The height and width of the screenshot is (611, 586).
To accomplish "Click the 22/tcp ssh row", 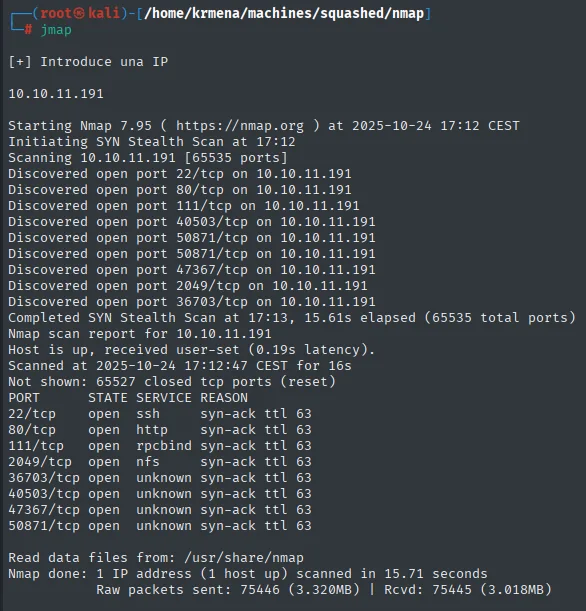I will 160,413.
